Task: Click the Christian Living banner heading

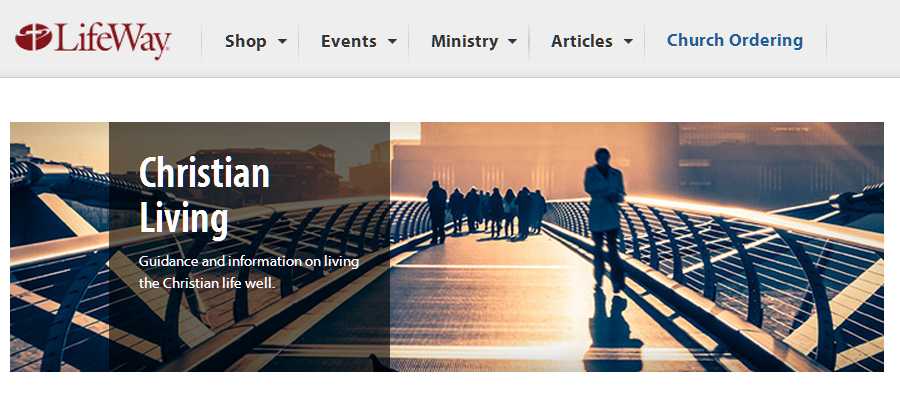Action: [x=204, y=195]
